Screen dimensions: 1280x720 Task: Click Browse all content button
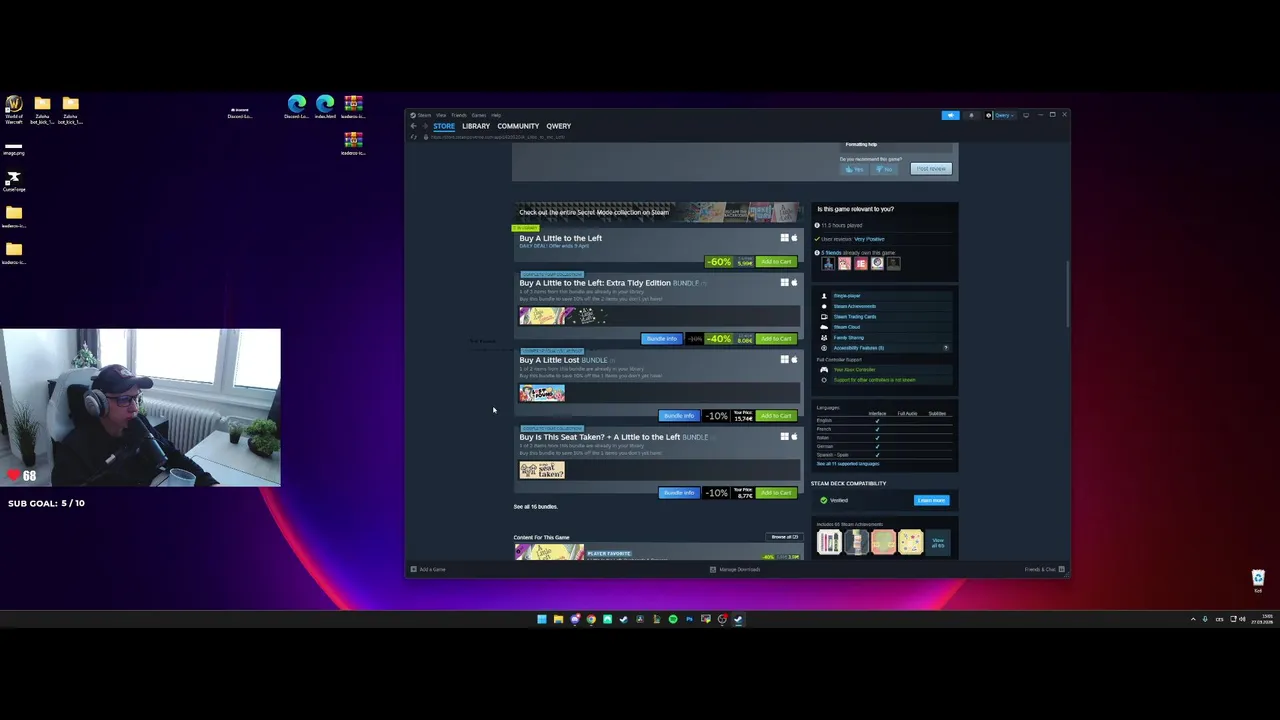785,537
